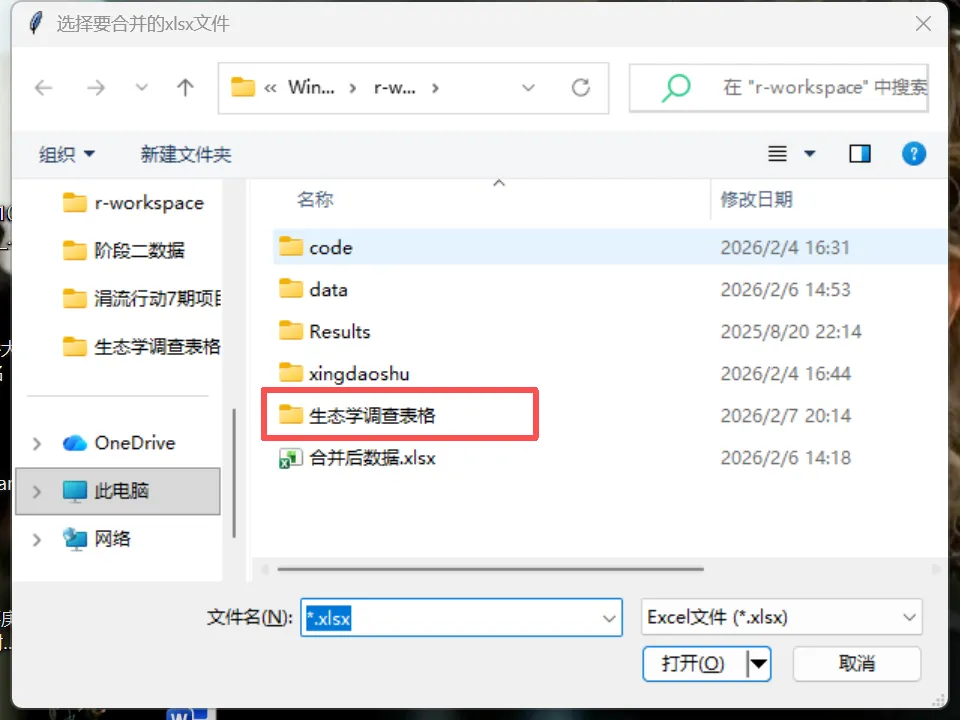Expand the 网络 tree node

[x=37, y=539]
